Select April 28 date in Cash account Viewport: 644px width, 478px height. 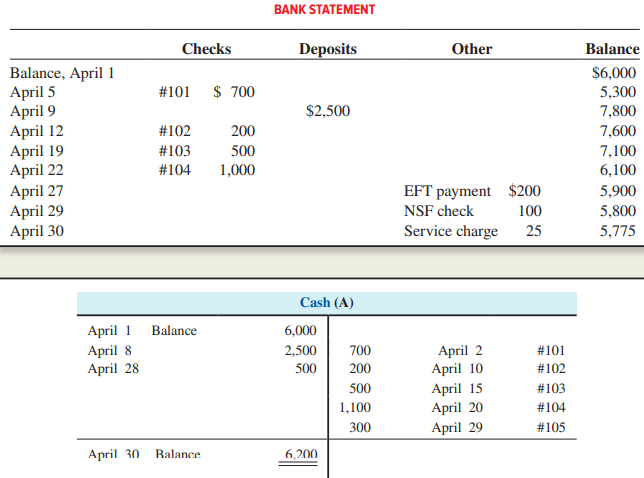coord(113,369)
